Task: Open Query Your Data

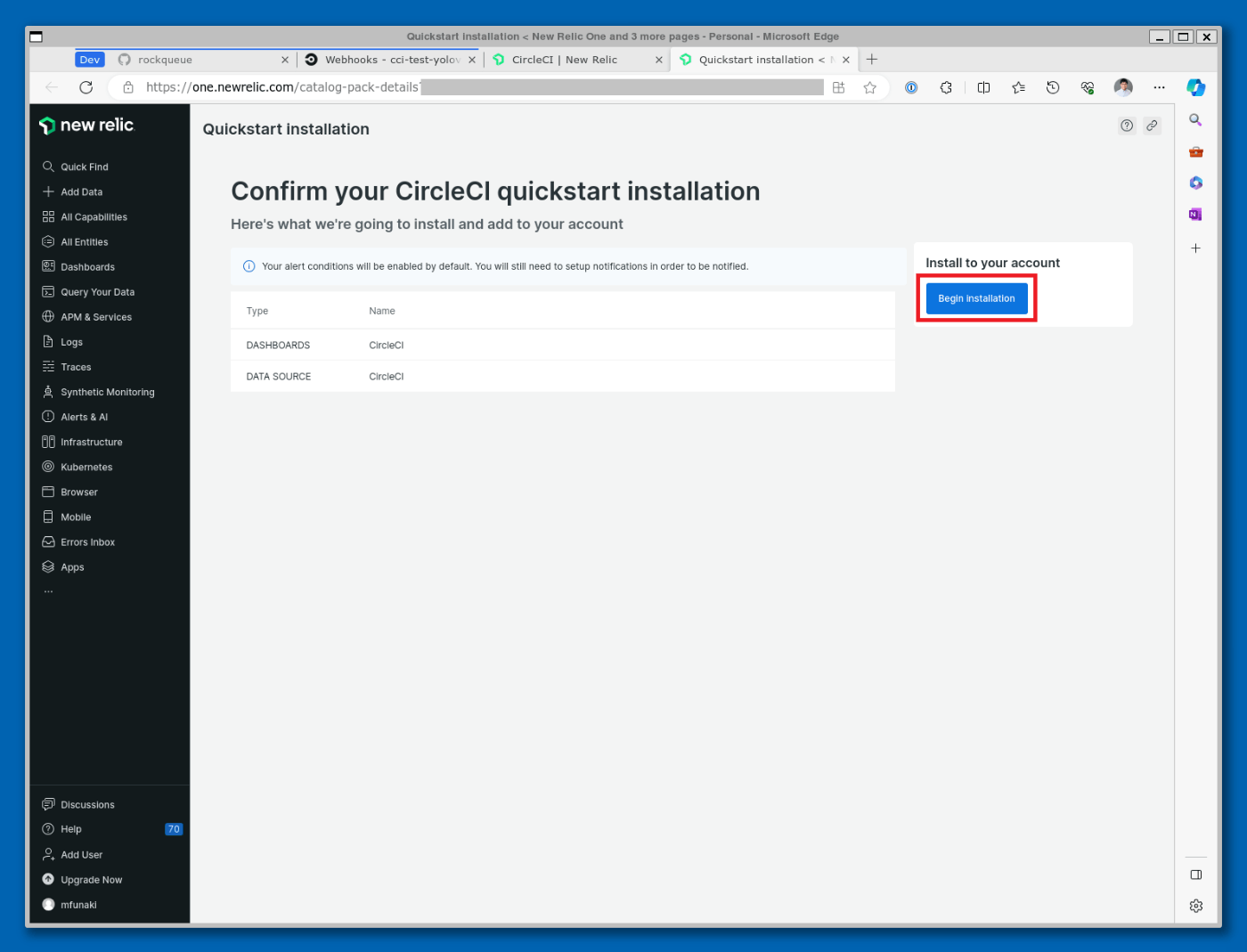Action: click(x=98, y=291)
